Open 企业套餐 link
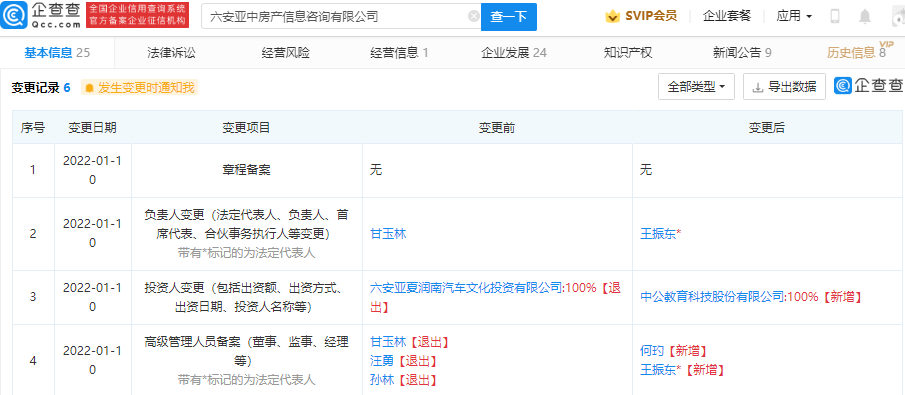This screenshot has width=905, height=395. click(727, 16)
